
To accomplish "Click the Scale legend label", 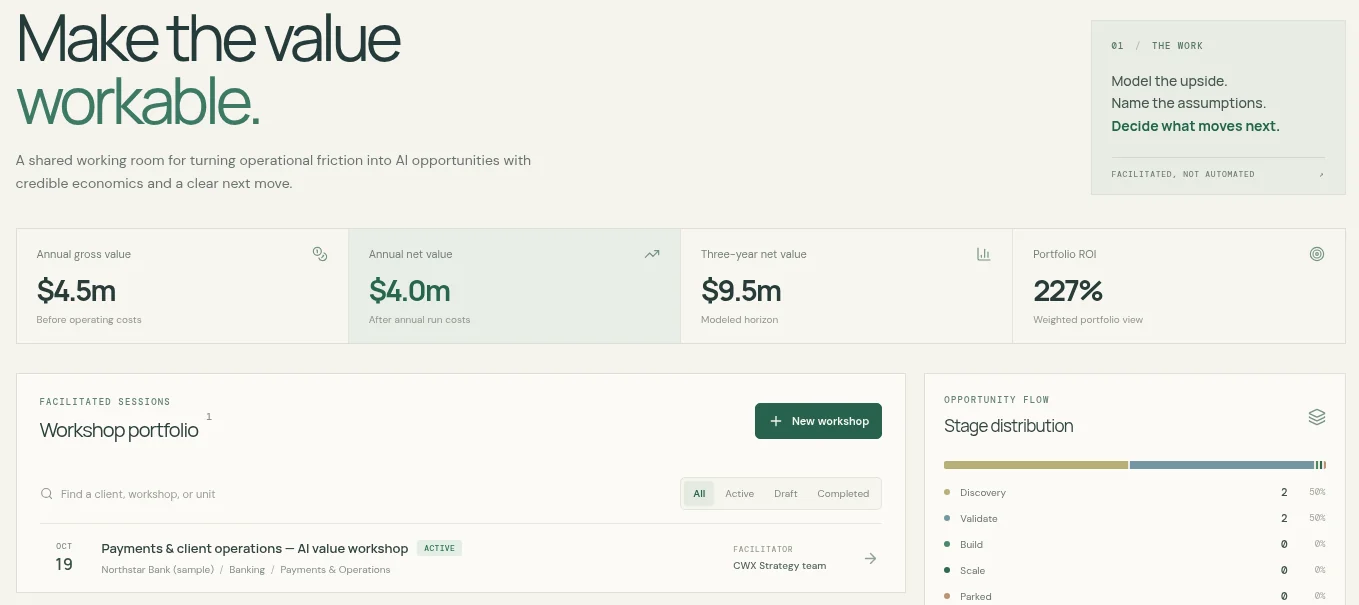I will click(972, 571).
